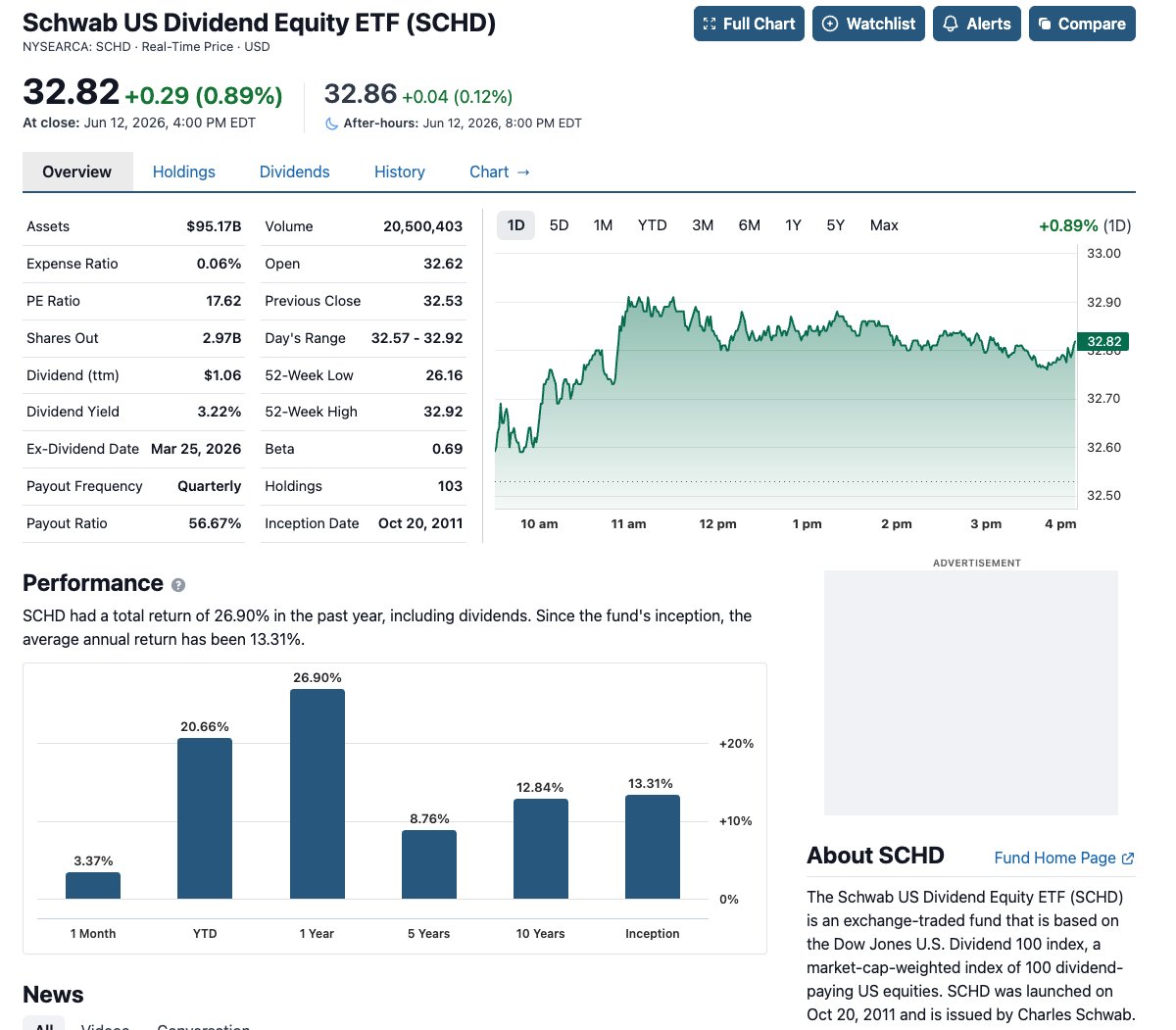Click the Performance section heading
The height and width of the screenshot is (1030, 1176).
click(x=93, y=583)
